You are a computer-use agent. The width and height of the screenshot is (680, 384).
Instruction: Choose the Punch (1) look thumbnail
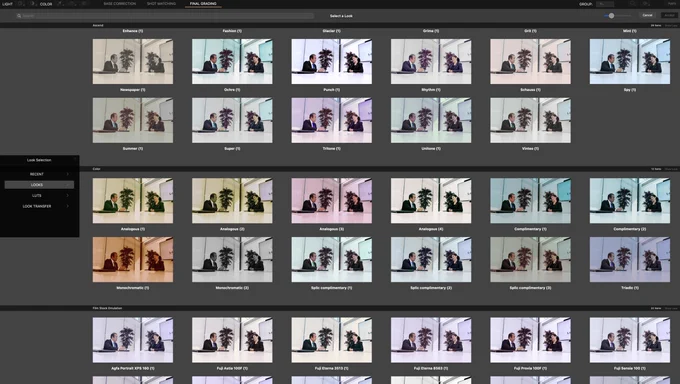click(x=331, y=61)
